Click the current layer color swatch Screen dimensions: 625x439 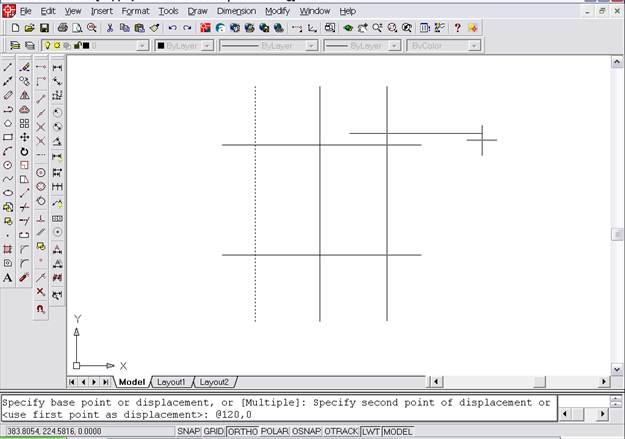pyautogui.click(x=86, y=45)
